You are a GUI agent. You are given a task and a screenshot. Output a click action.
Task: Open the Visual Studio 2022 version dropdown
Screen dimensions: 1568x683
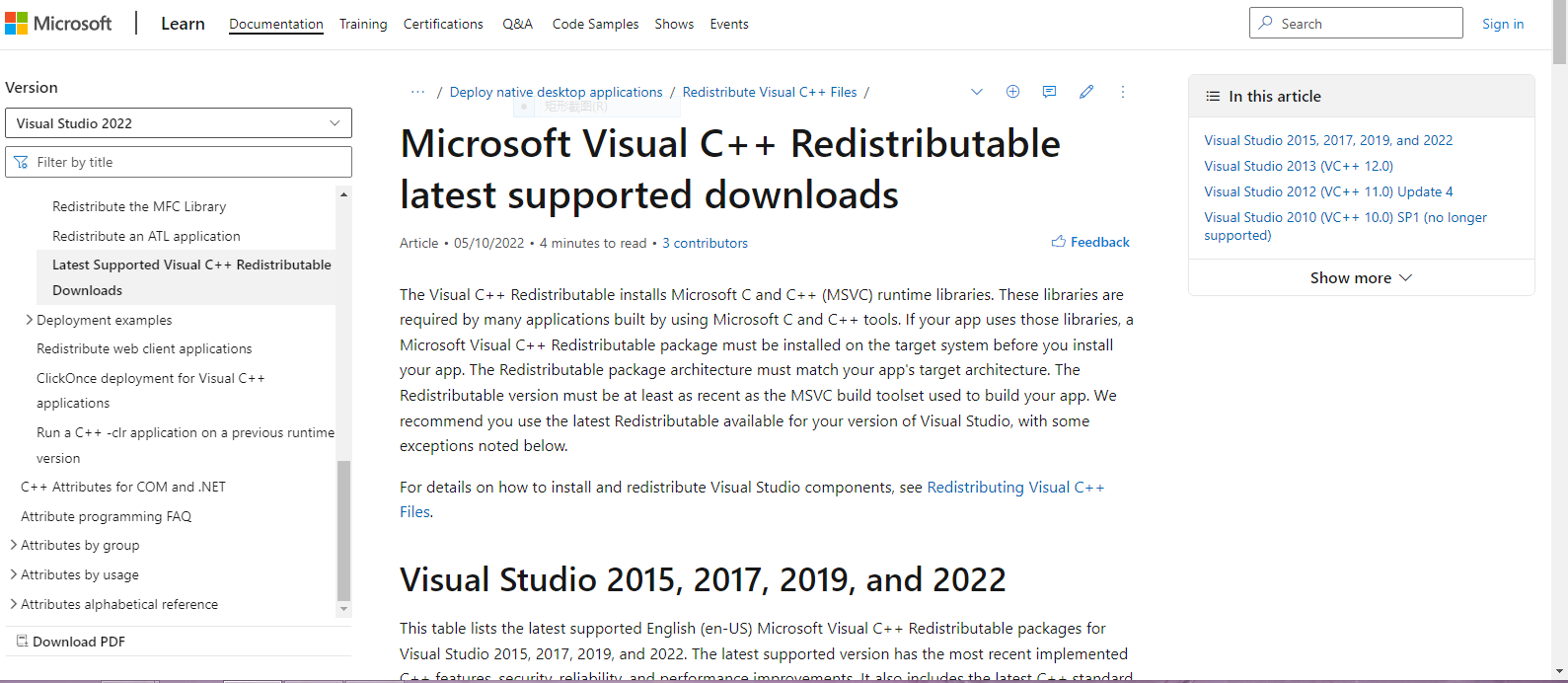pos(179,123)
